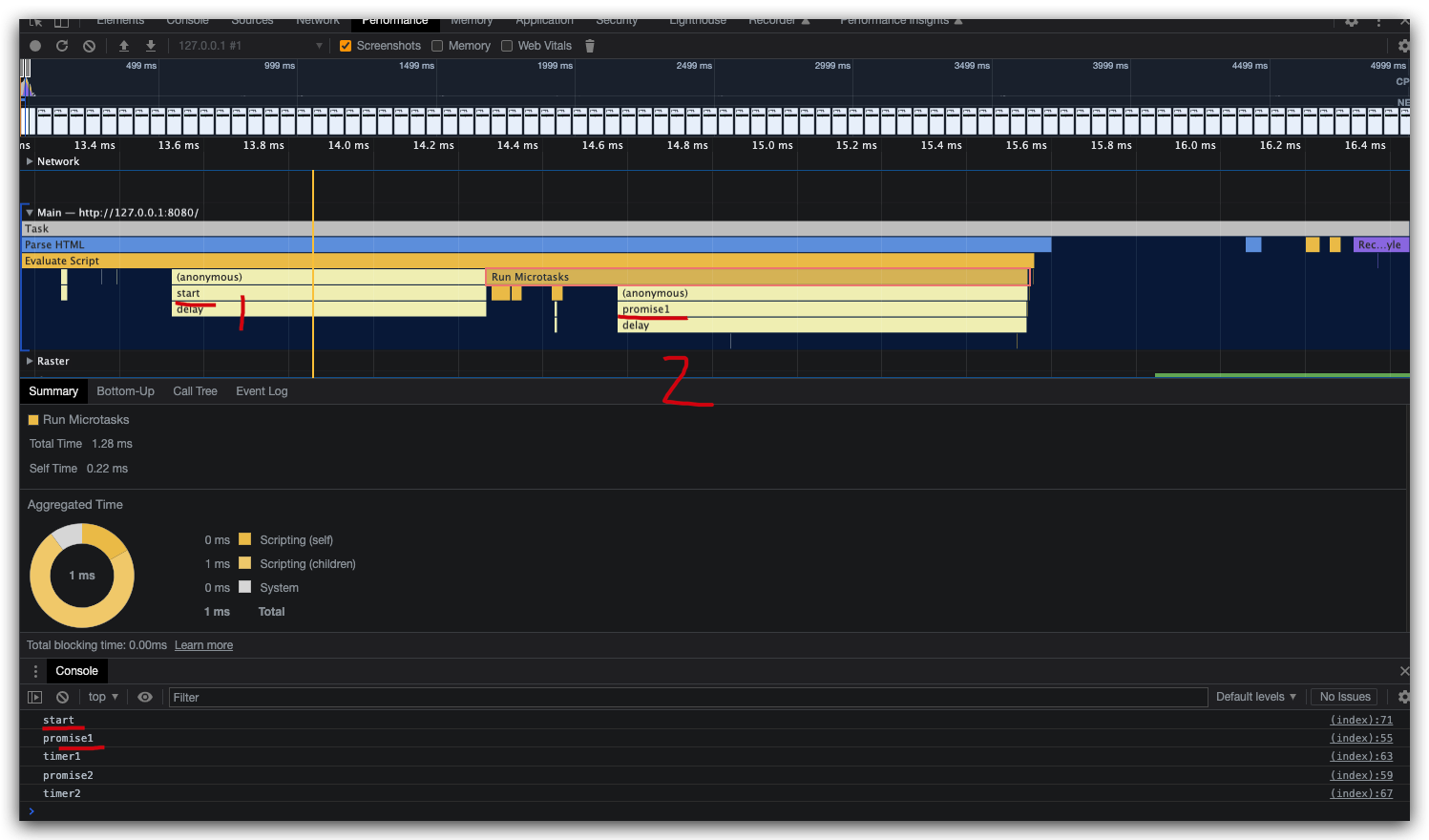This screenshot has width=1429, height=840.
Task: Select the delay bar under promise1
Action: tap(822, 325)
